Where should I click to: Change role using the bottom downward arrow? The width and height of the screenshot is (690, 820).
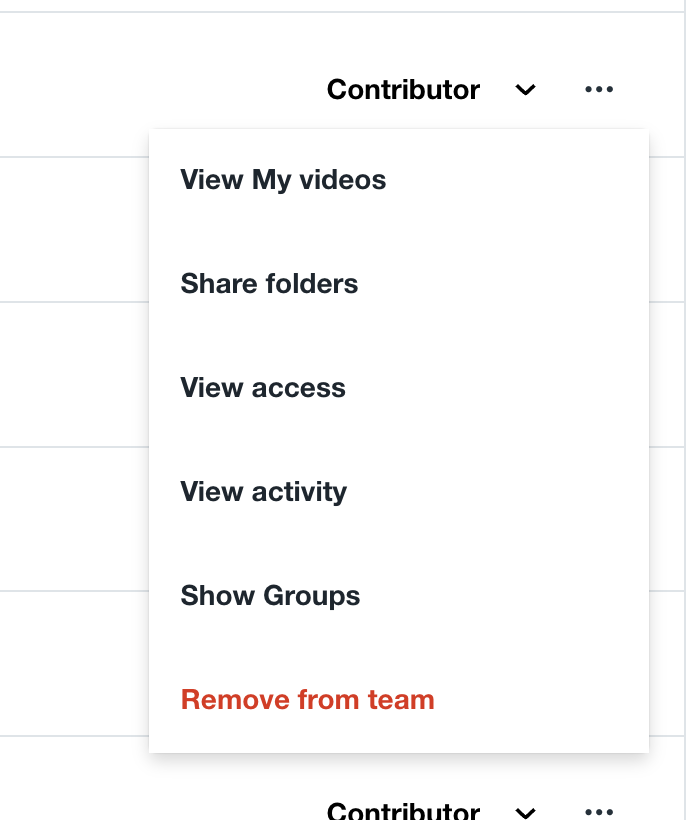525,811
